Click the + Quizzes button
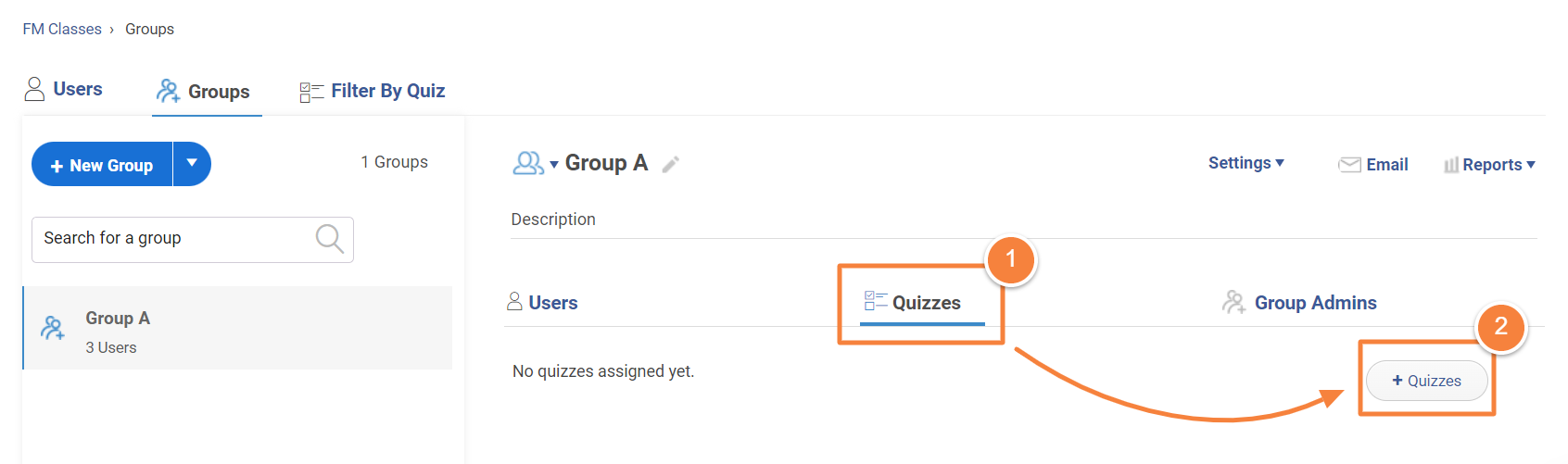1568x464 pixels. tap(1426, 381)
